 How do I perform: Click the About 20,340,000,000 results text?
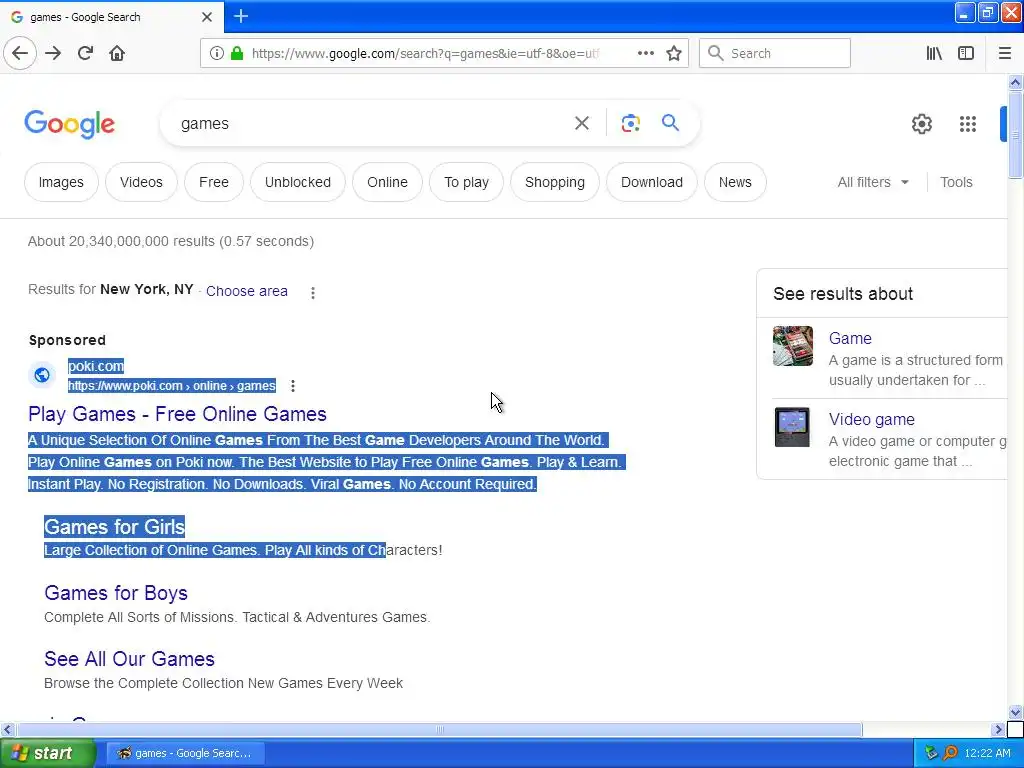click(170, 241)
